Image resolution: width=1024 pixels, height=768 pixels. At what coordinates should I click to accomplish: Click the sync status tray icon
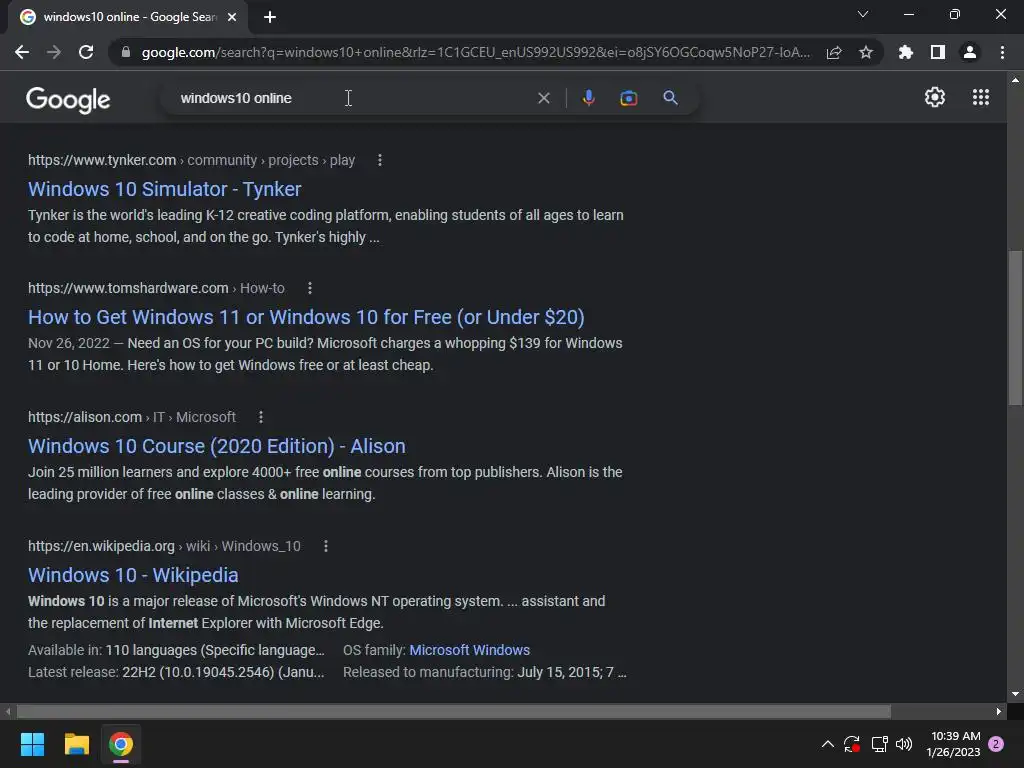852,744
